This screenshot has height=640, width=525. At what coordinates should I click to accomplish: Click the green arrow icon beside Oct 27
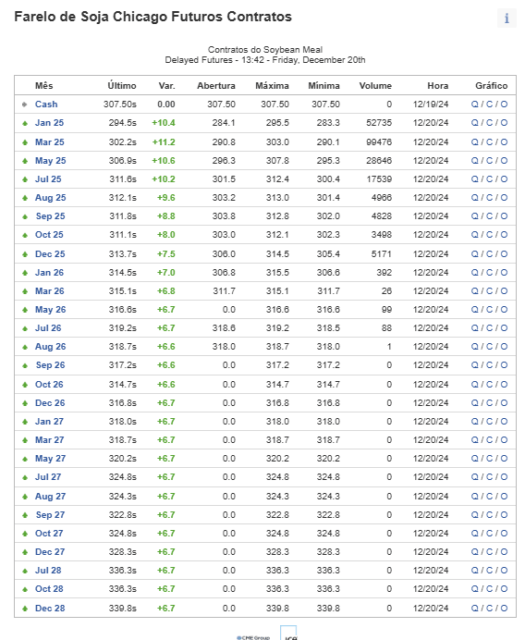pyautogui.click(x=25, y=534)
